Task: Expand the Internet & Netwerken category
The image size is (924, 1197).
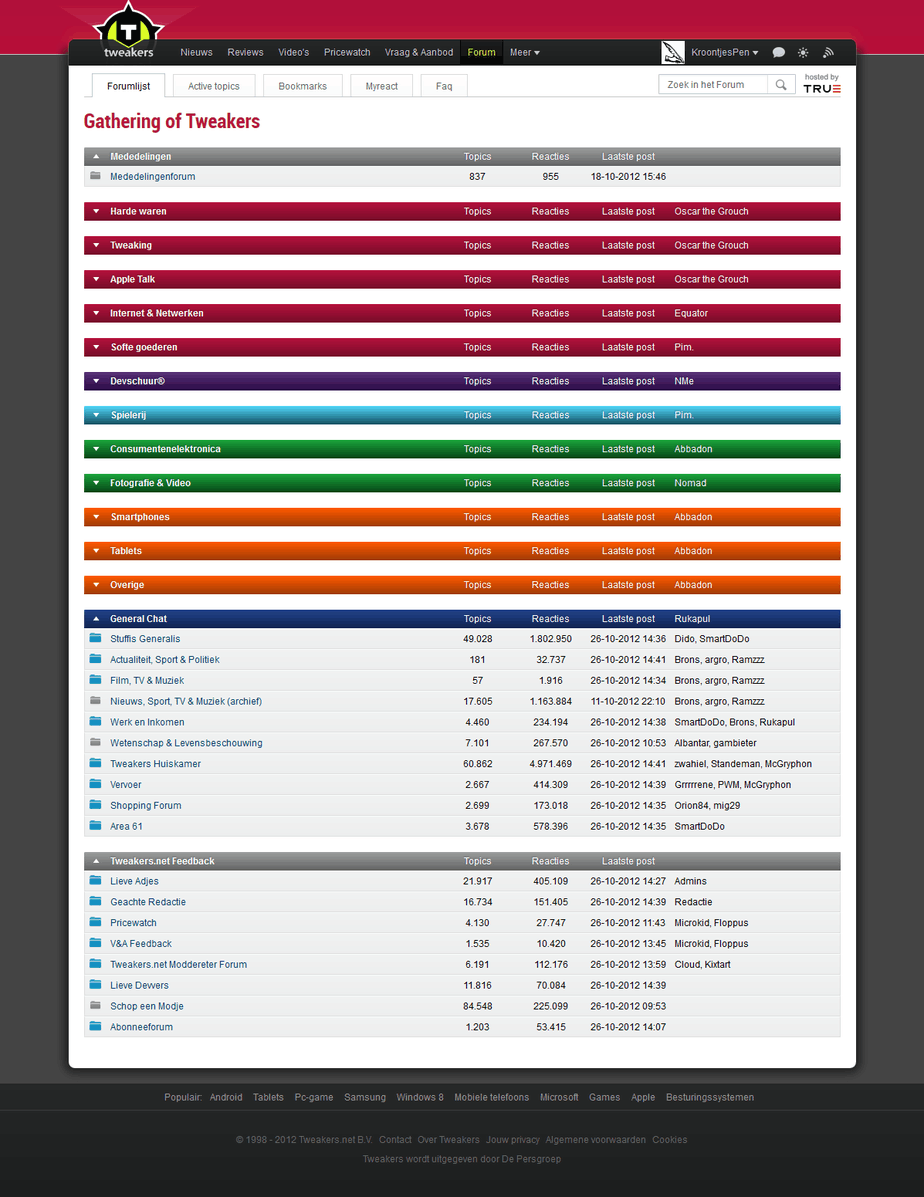Action: 96,313
